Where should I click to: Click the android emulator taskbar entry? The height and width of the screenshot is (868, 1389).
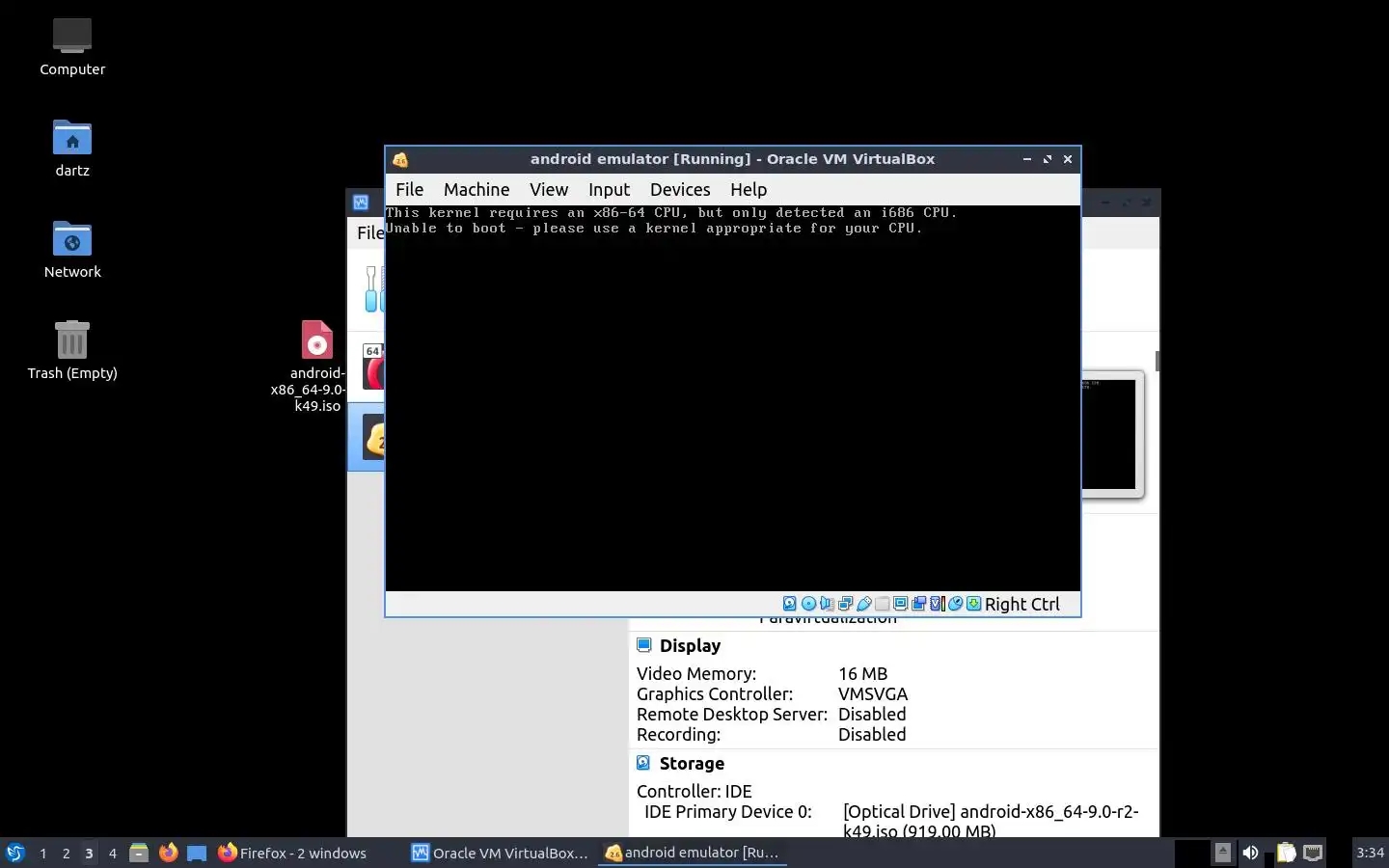click(x=692, y=853)
